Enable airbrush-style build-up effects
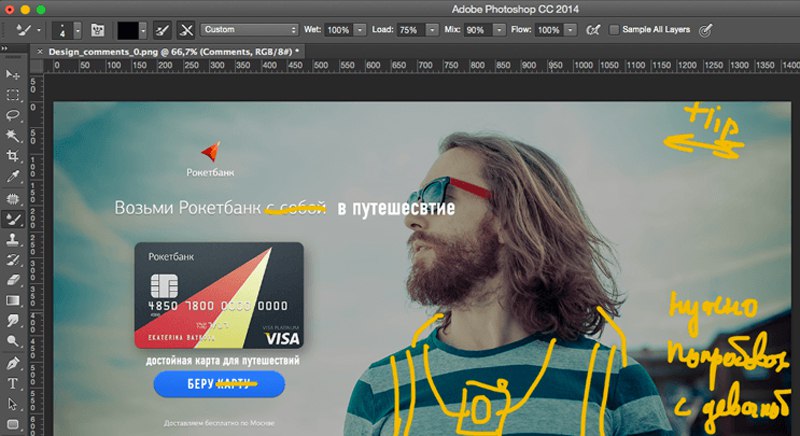The width and height of the screenshot is (800, 436). click(x=592, y=30)
